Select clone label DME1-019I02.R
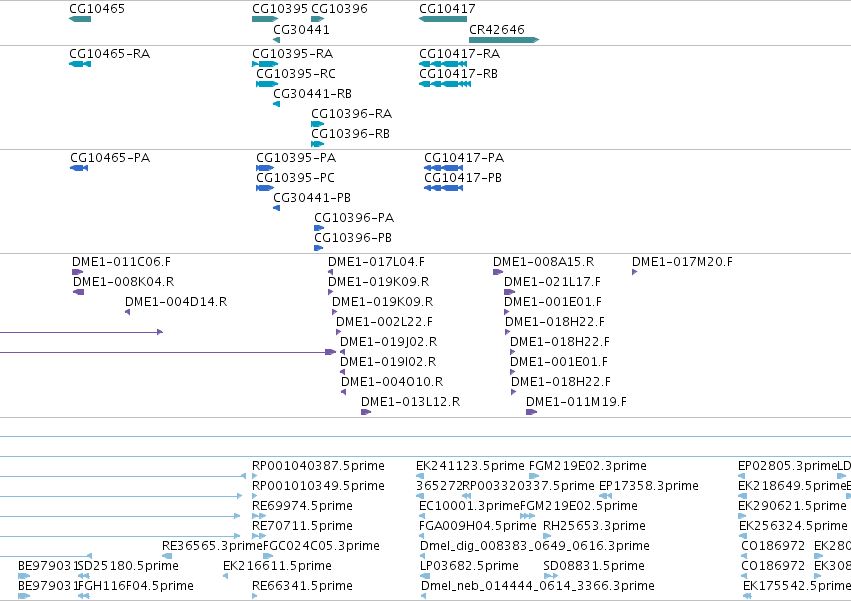This screenshot has width=851, height=601. coord(388,363)
